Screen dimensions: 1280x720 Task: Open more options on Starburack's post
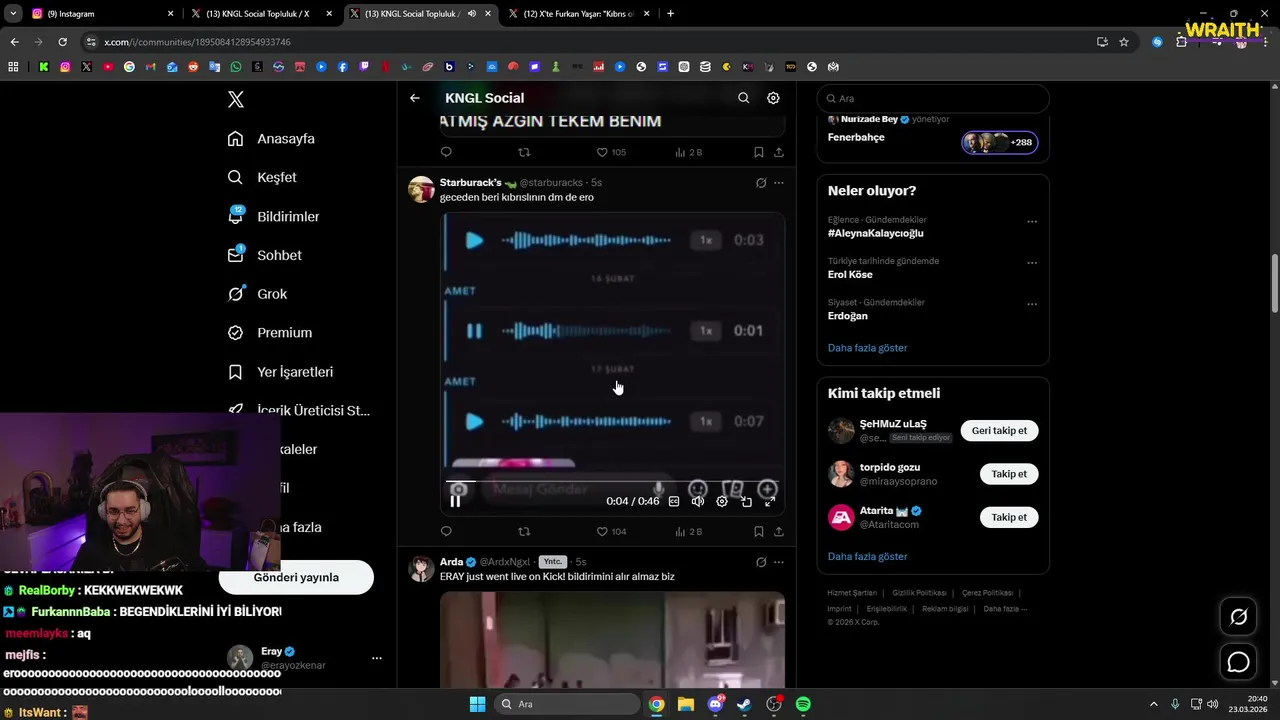[x=779, y=183]
